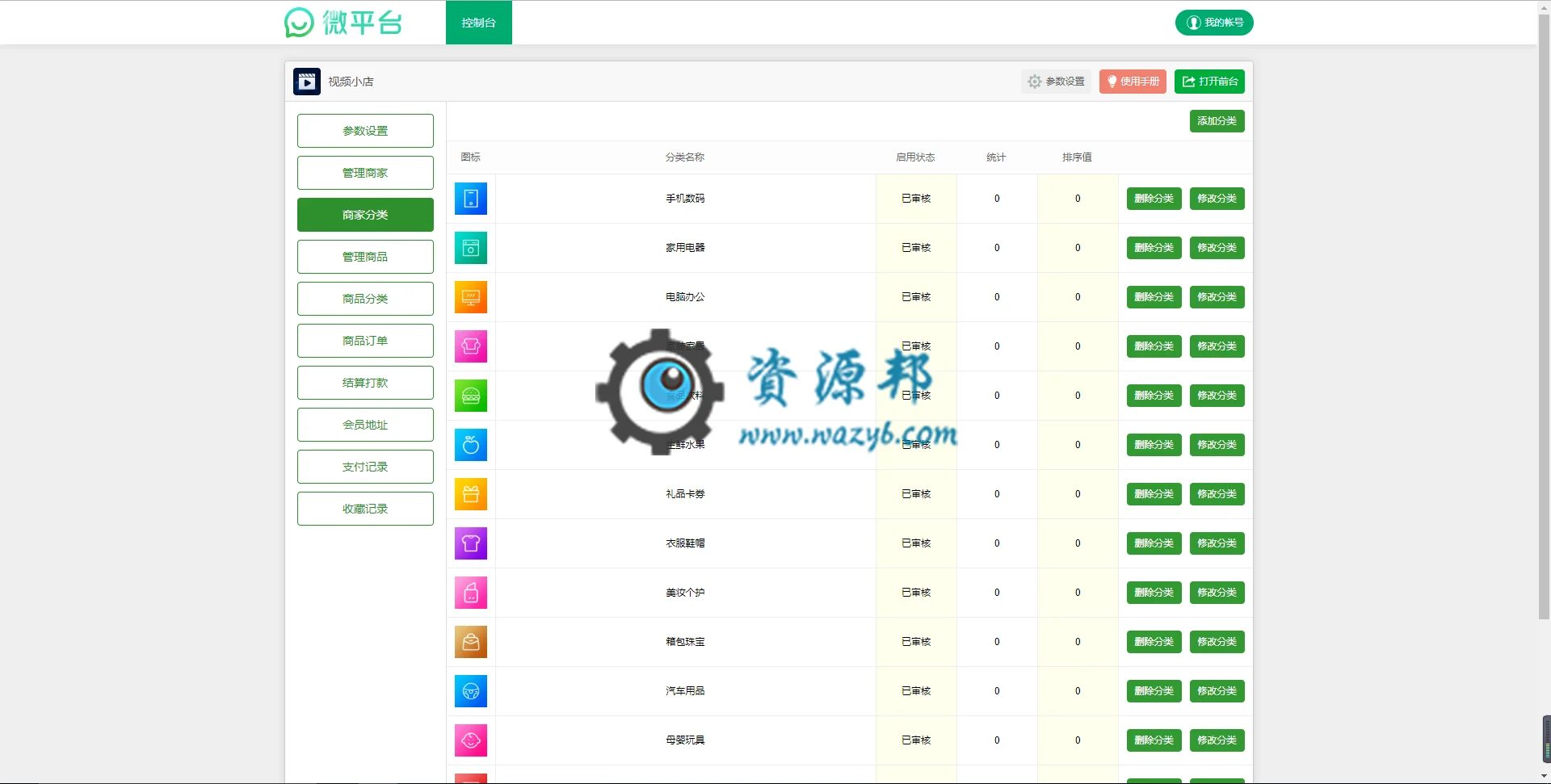Click the 美妆个护 category icon
Image resolution: width=1551 pixels, height=784 pixels.
click(471, 593)
